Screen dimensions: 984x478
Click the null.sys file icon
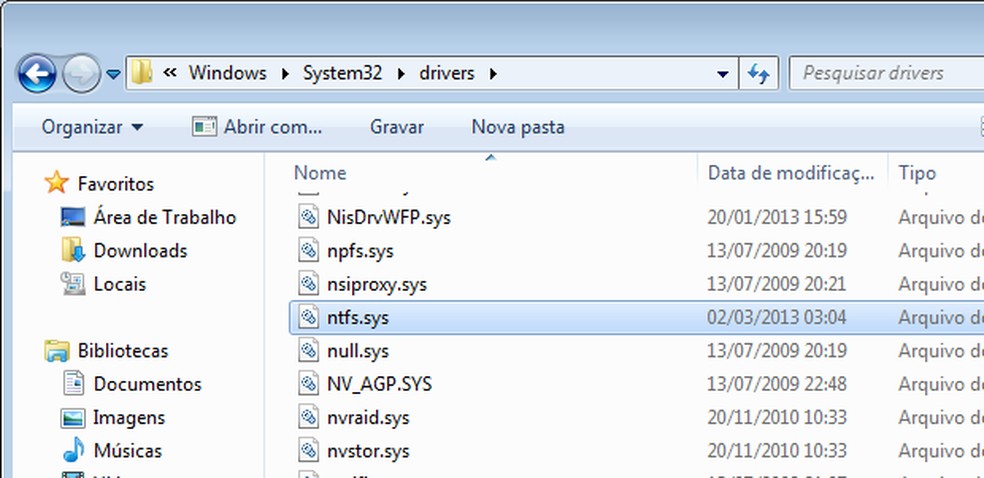[x=308, y=350]
